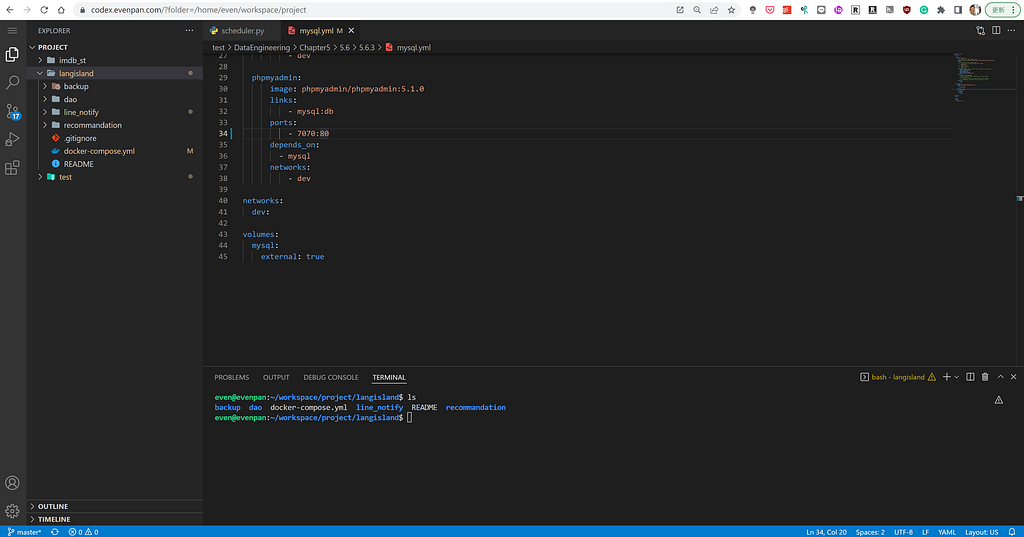Add a new terminal with plus icon
Viewport: 1024px width, 537px height.
tap(946, 377)
